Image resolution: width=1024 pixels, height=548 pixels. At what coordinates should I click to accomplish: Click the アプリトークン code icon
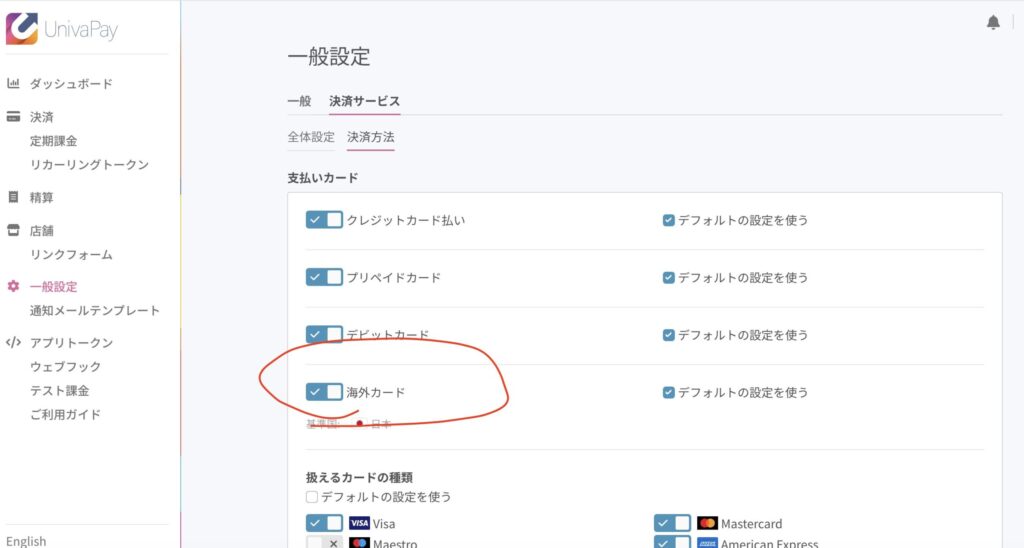pos(13,342)
